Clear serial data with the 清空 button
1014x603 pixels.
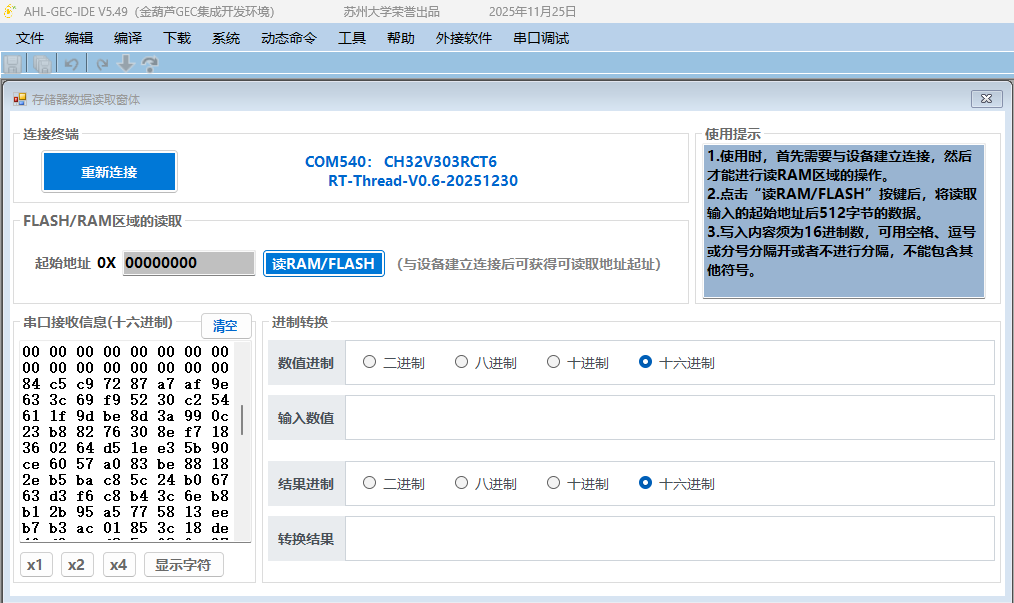point(226,326)
